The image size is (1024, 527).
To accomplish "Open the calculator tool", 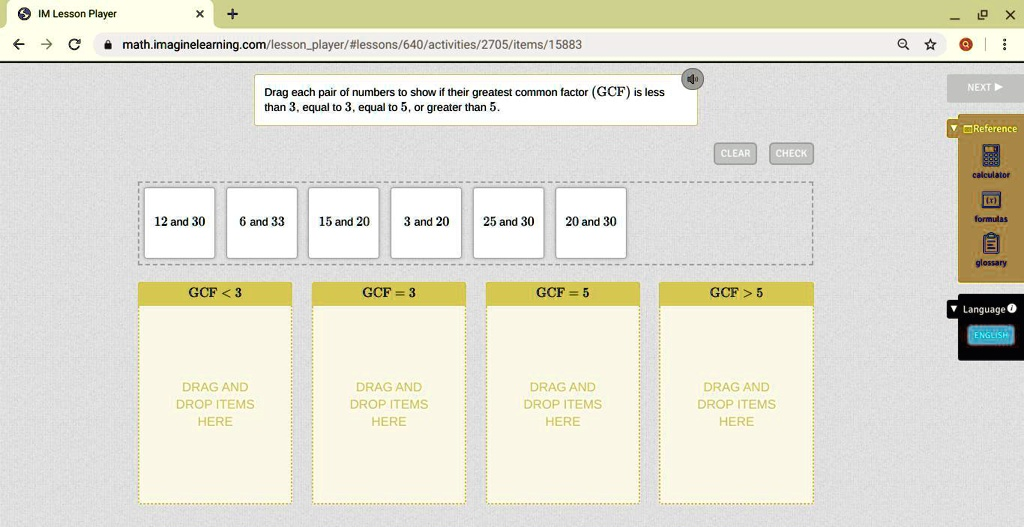I will 990,157.
